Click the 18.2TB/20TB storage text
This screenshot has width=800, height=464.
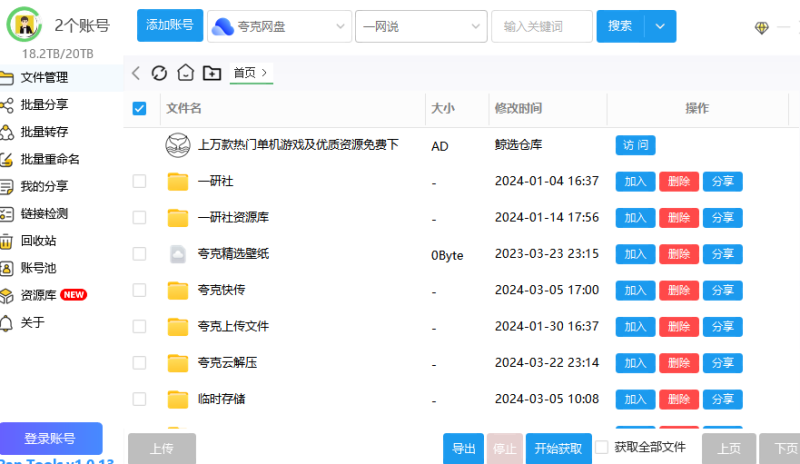(x=58, y=54)
